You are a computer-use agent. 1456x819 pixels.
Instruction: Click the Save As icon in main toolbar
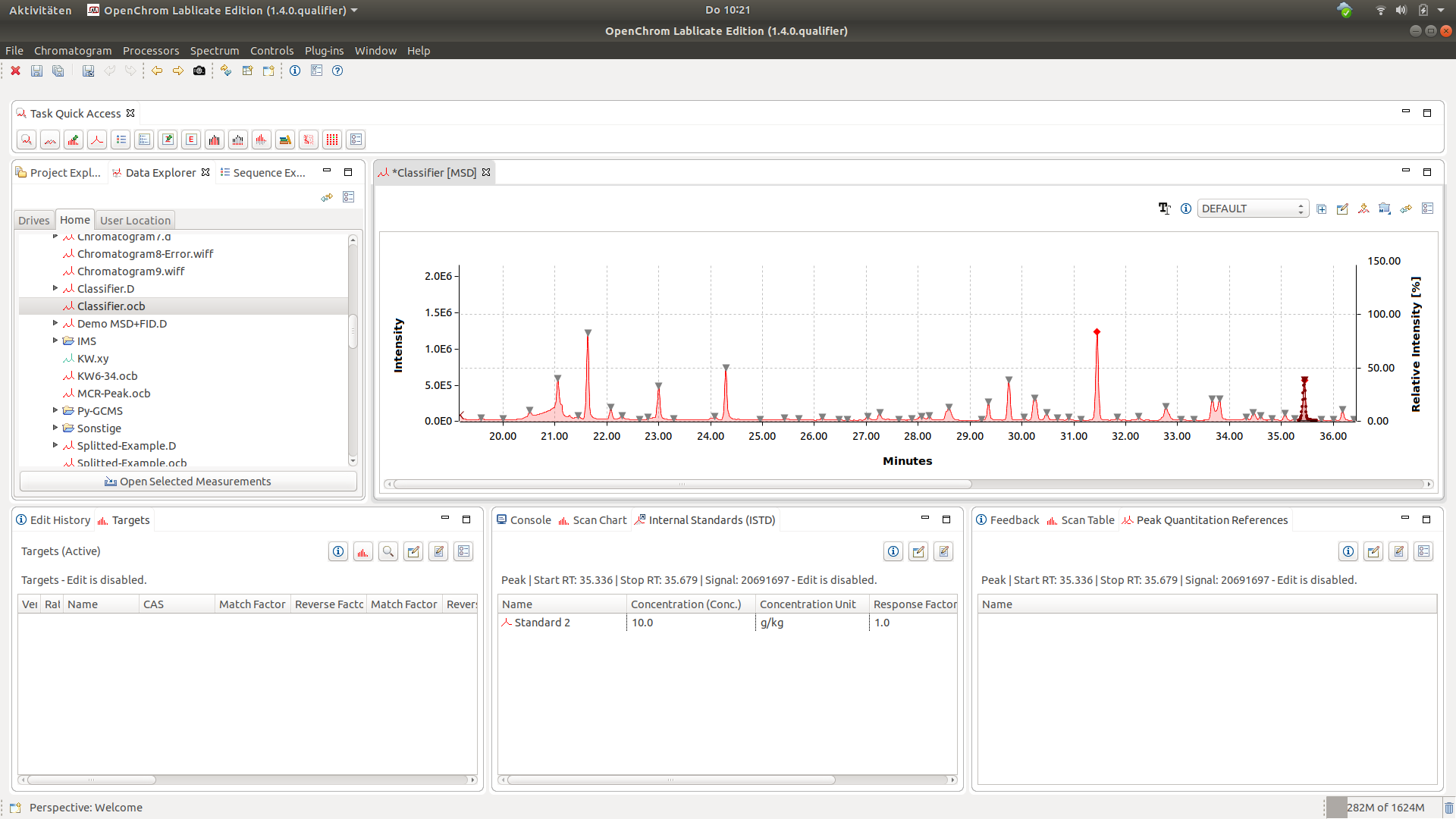tap(88, 71)
